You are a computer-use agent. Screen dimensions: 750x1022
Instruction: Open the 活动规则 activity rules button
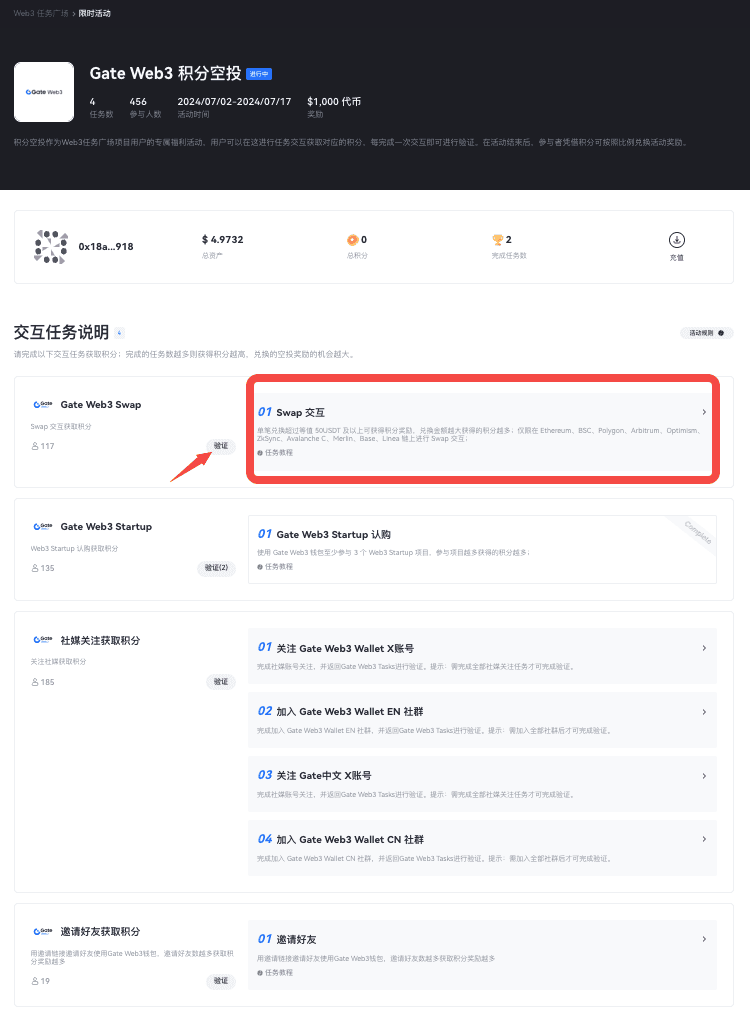click(705, 333)
